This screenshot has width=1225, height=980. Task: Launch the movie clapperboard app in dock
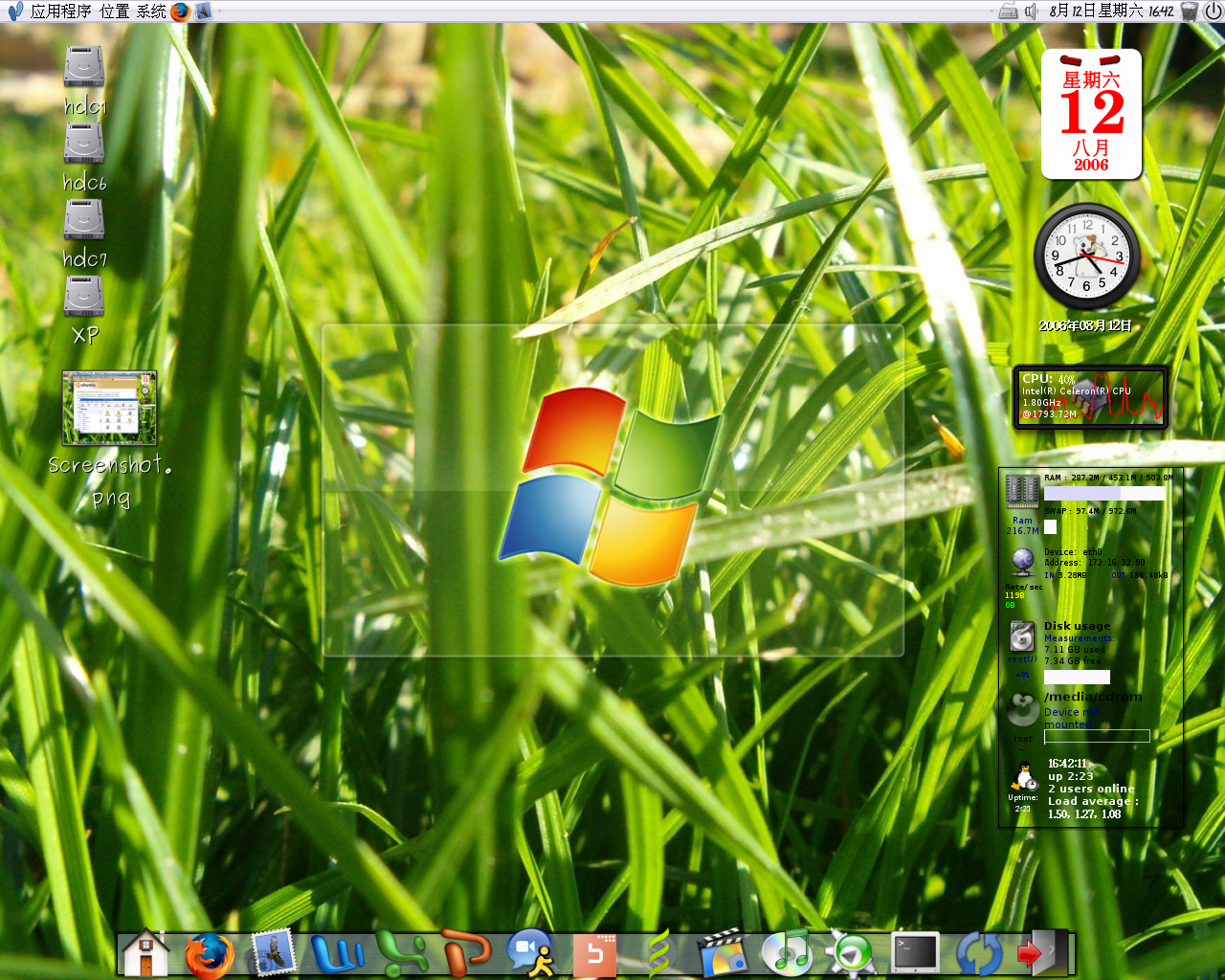723,954
